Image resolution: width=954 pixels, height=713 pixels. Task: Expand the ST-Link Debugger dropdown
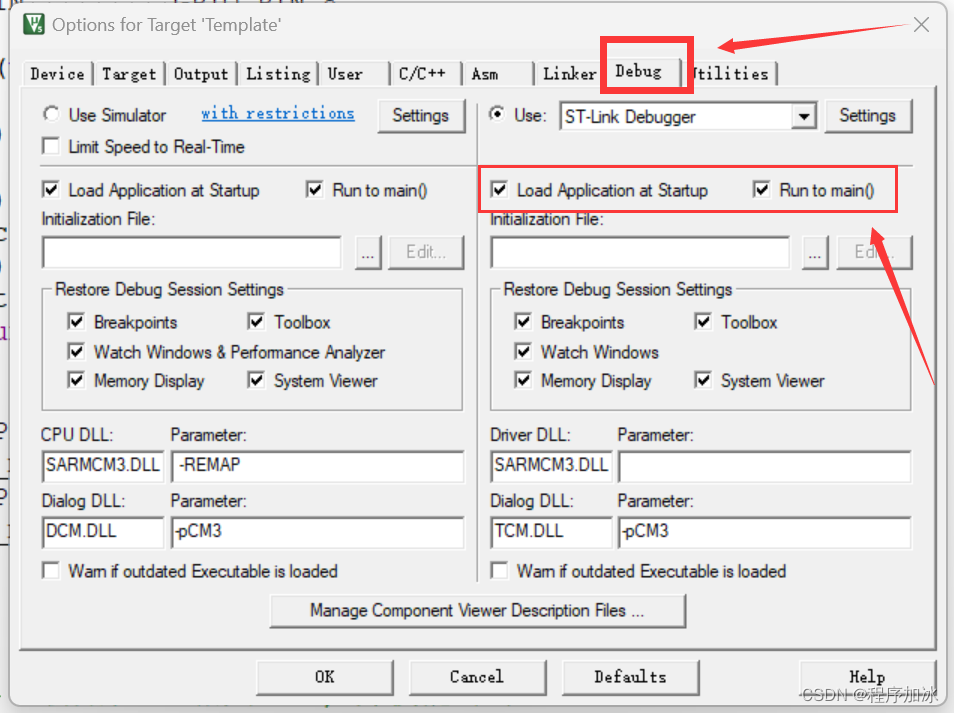804,116
